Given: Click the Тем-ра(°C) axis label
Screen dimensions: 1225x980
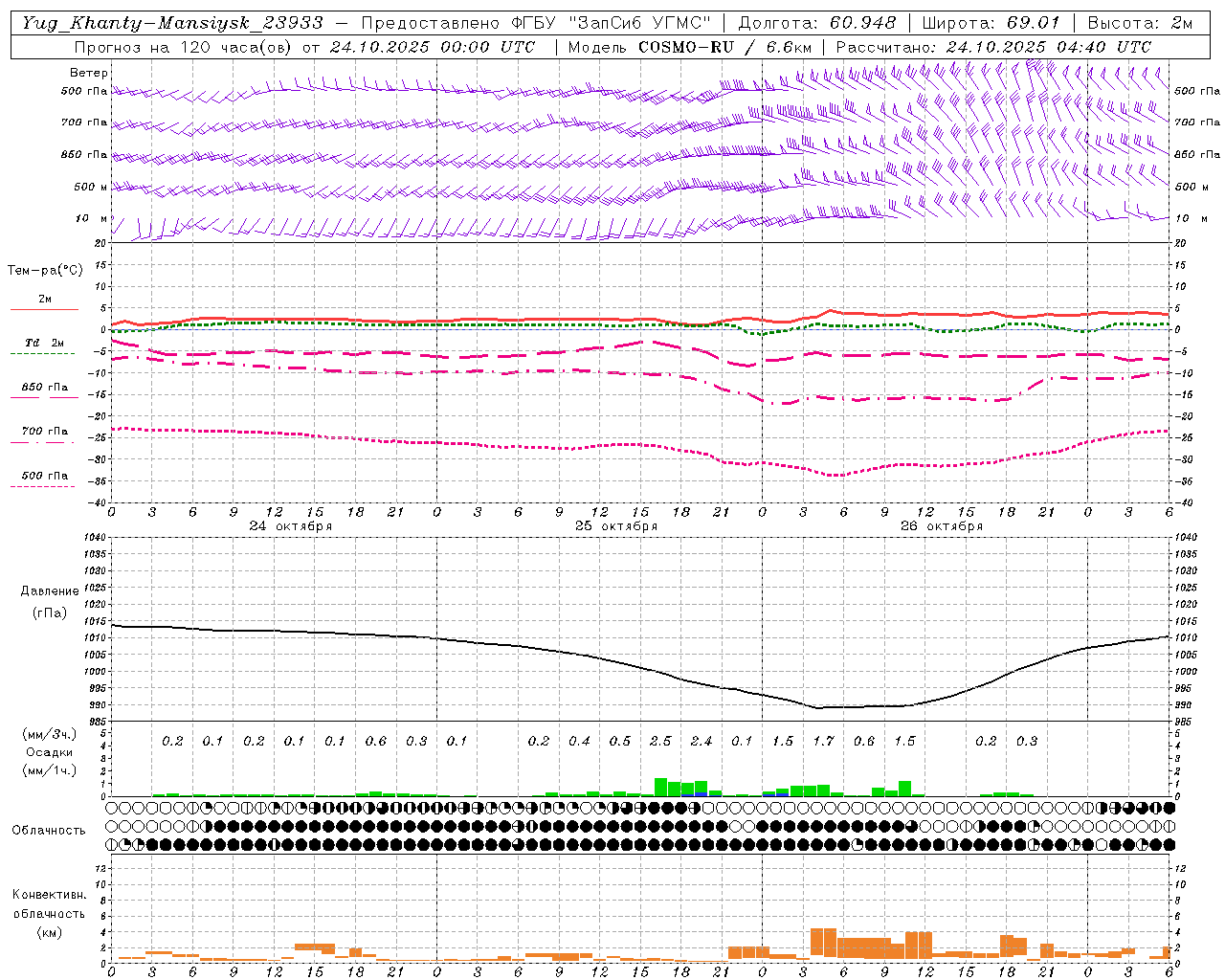Looking at the screenshot, I should (45, 271).
